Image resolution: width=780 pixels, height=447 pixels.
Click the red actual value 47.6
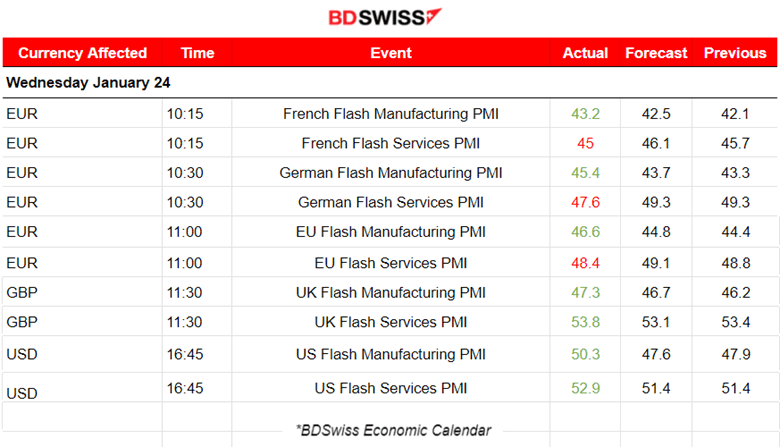[586, 202]
